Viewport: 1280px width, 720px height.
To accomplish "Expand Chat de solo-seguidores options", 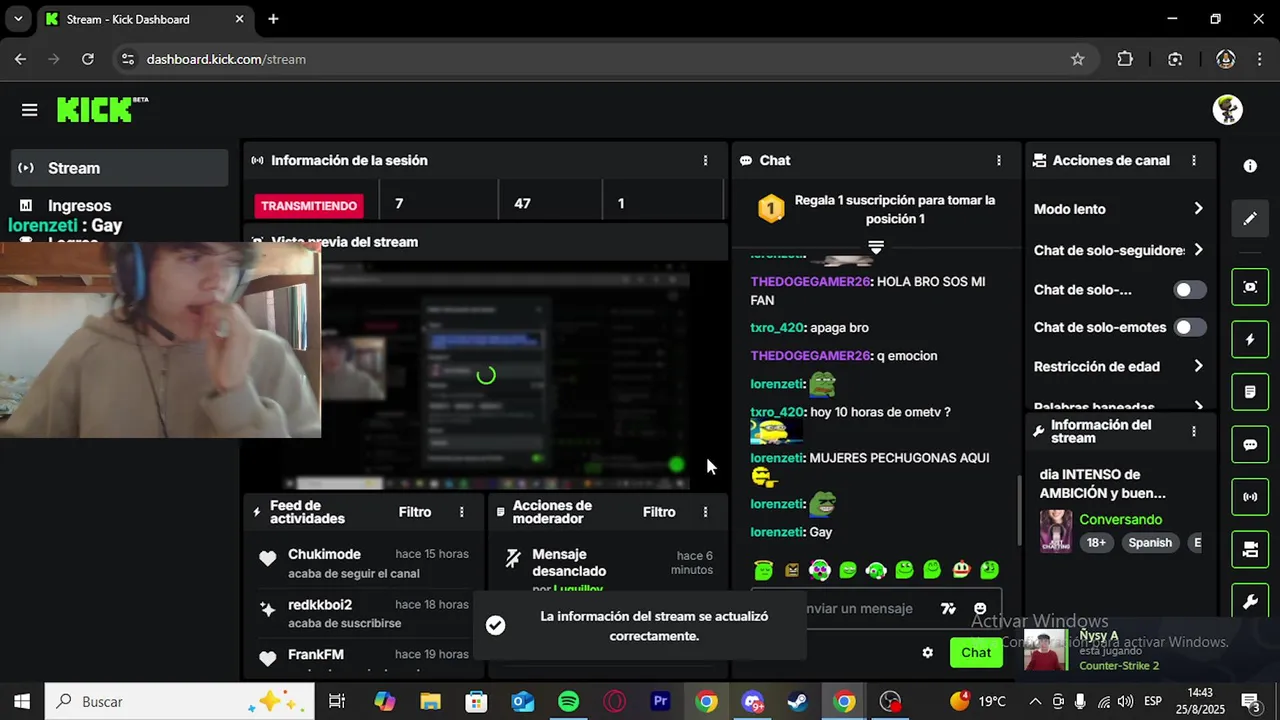I will pyautogui.click(x=1198, y=250).
